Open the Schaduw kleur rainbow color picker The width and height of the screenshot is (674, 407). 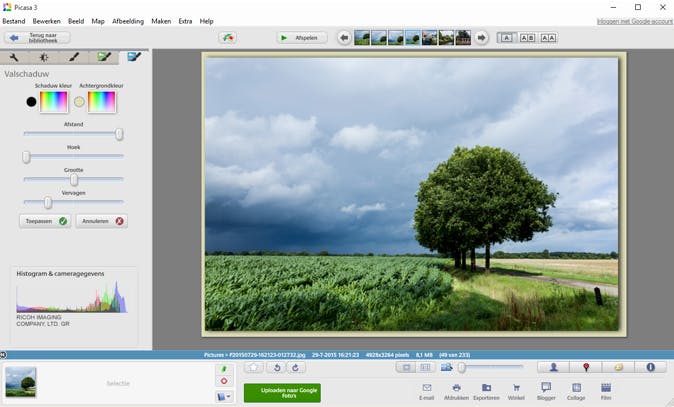point(54,102)
